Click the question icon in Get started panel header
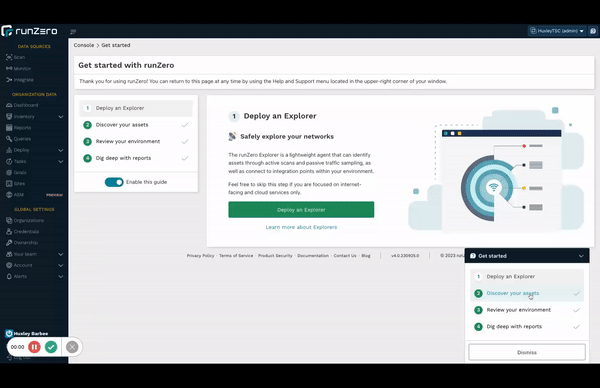The height and width of the screenshot is (388, 600). (473, 256)
